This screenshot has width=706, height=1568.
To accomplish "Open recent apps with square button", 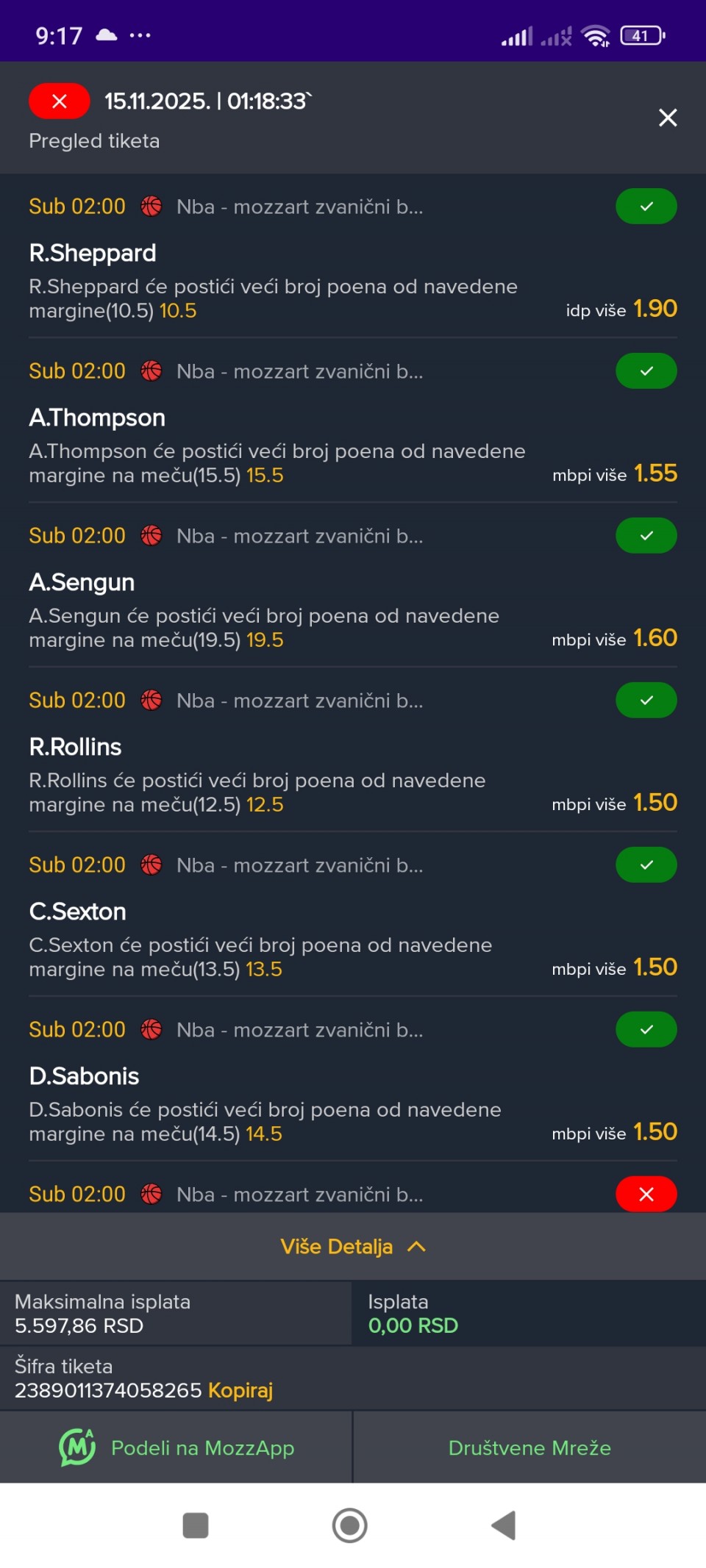I will click(x=196, y=1525).
